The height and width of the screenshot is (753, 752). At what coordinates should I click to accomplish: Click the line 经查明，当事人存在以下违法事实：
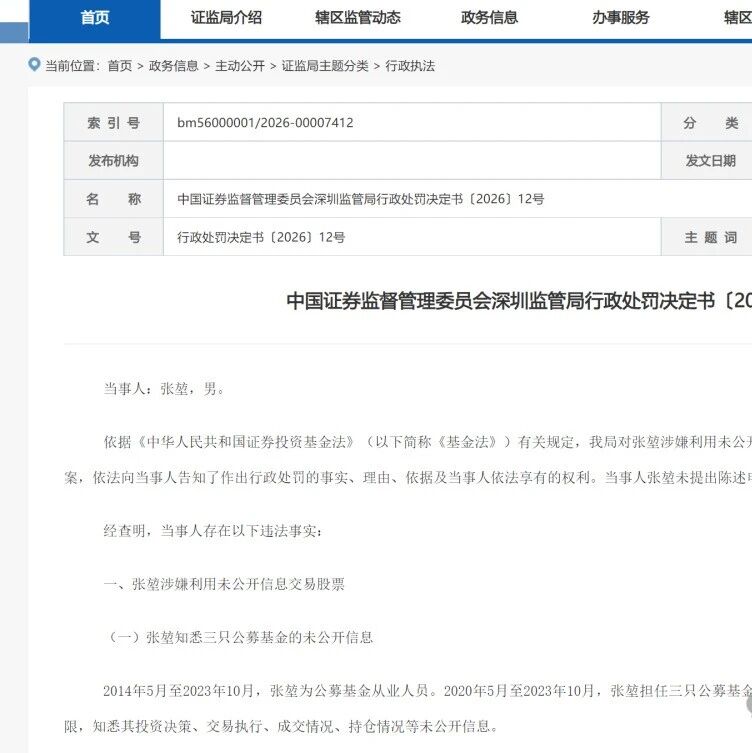(213, 531)
